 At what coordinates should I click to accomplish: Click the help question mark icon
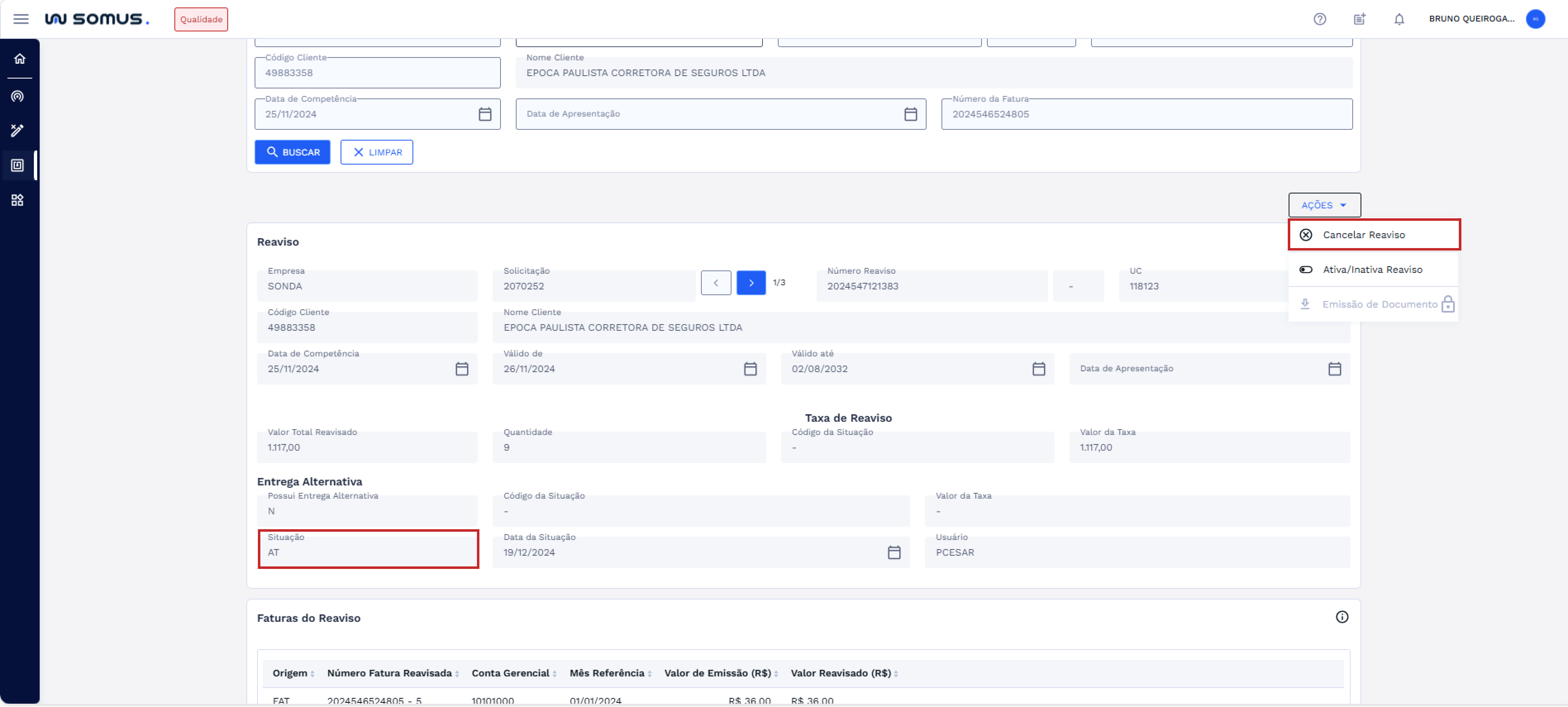pos(1320,19)
